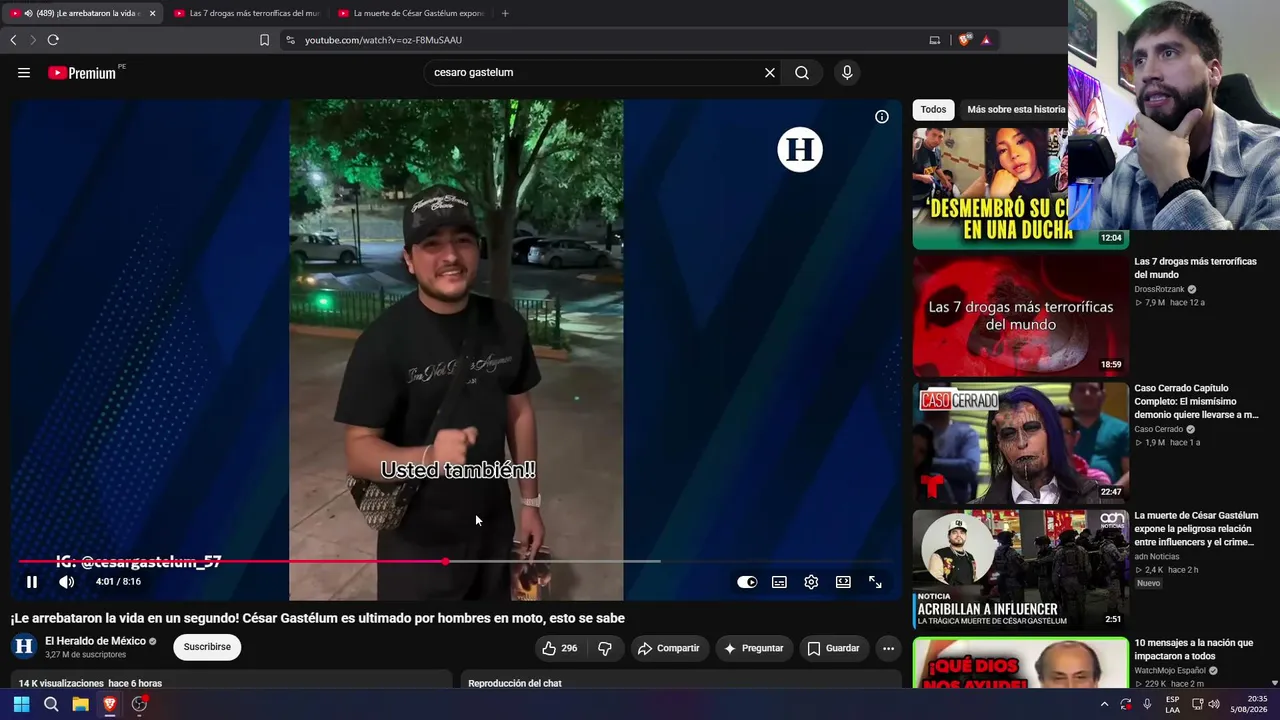Pause the playing video
The image size is (1280, 720).
[32, 582]
